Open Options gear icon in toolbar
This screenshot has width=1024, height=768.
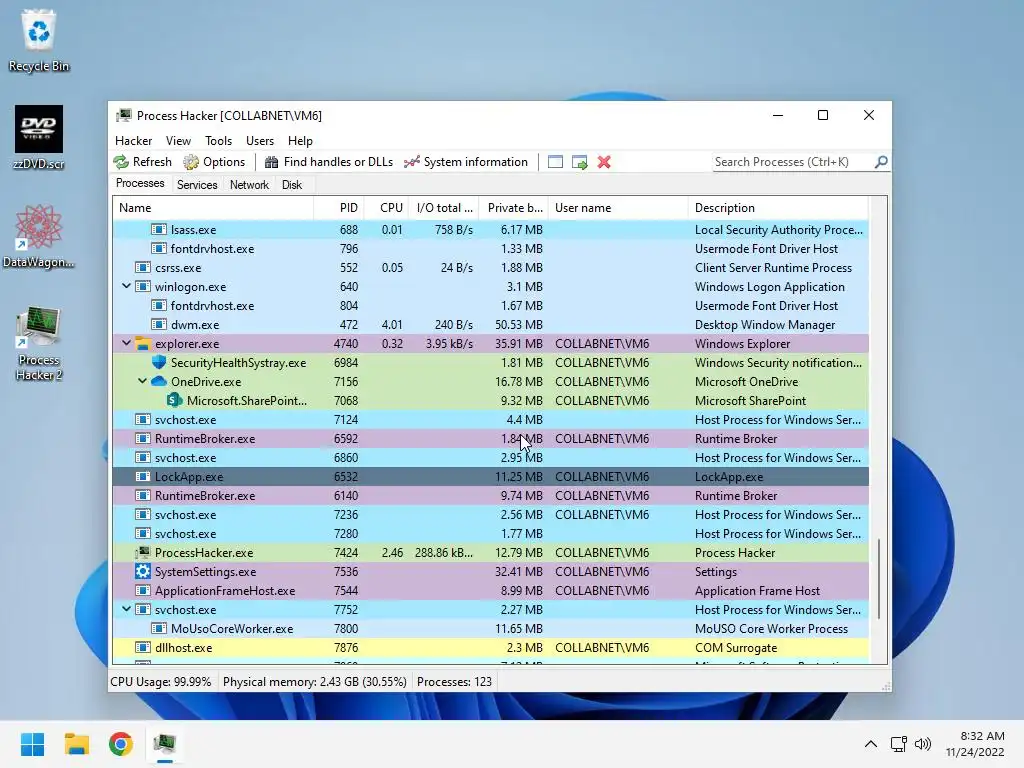(191, 162)
